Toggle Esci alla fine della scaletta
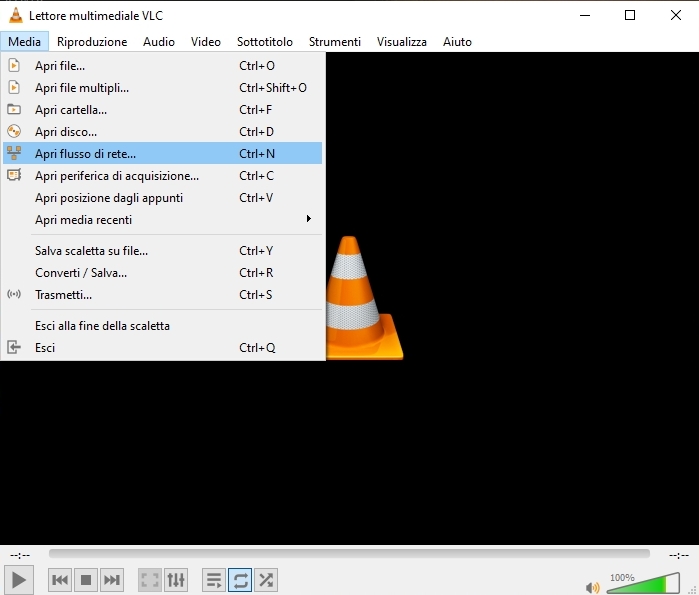The width and height of the screenshot is (699, 595). pos(162,325)
